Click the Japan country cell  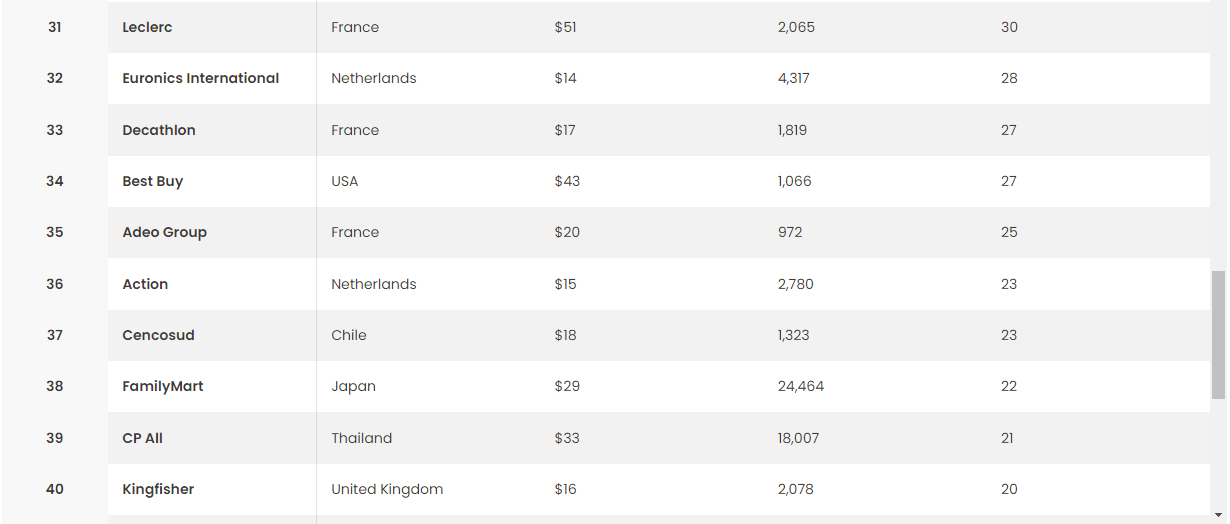[353, 386]
